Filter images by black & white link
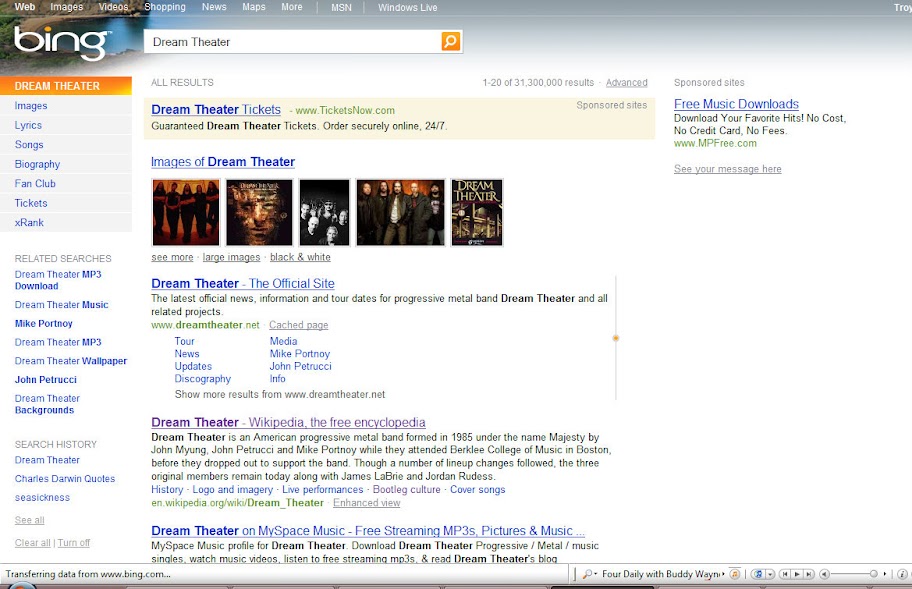The image size is (912, 589). tap(300, 257)
